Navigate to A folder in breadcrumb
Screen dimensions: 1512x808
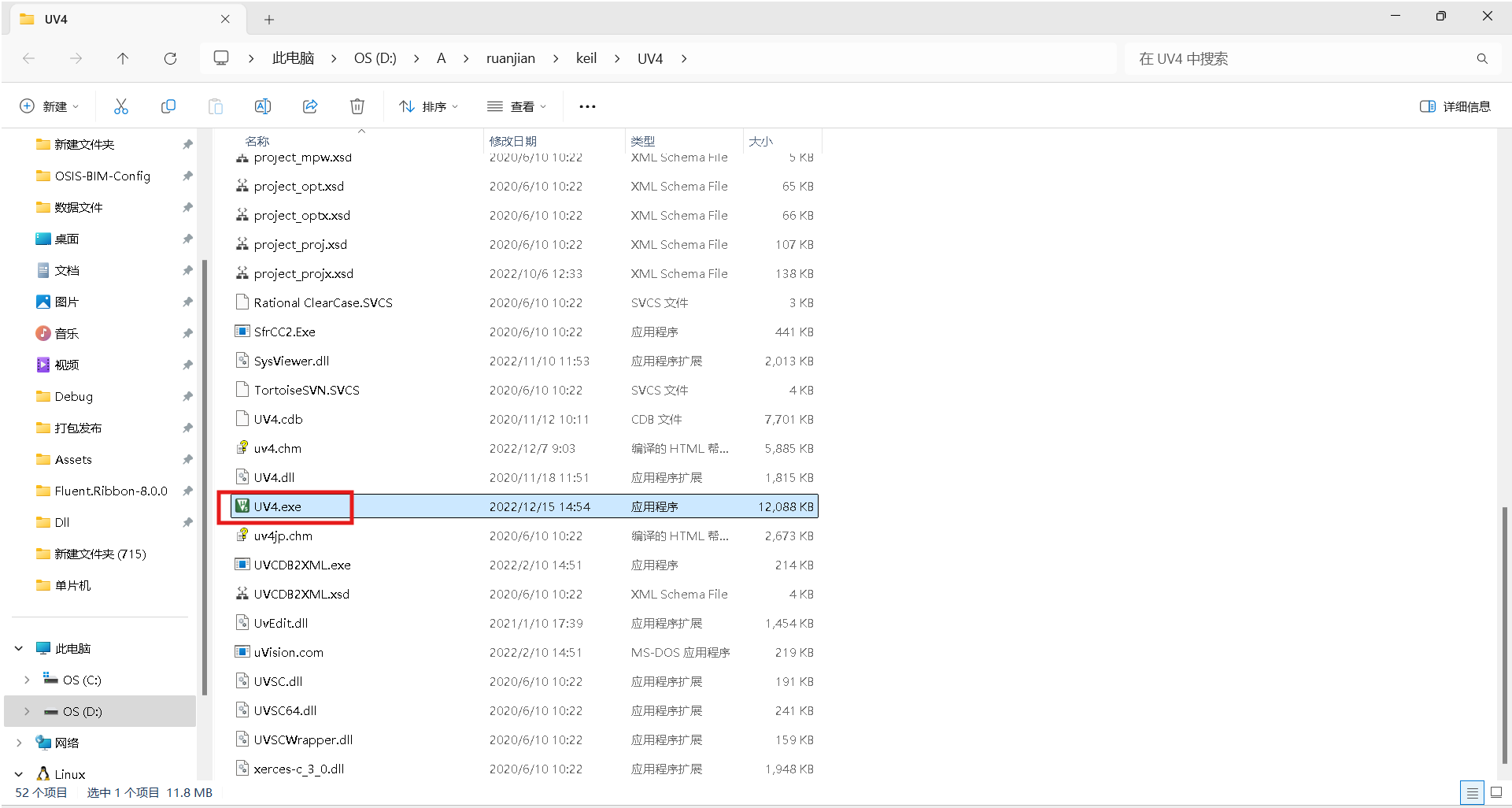(x=442, y=58)
